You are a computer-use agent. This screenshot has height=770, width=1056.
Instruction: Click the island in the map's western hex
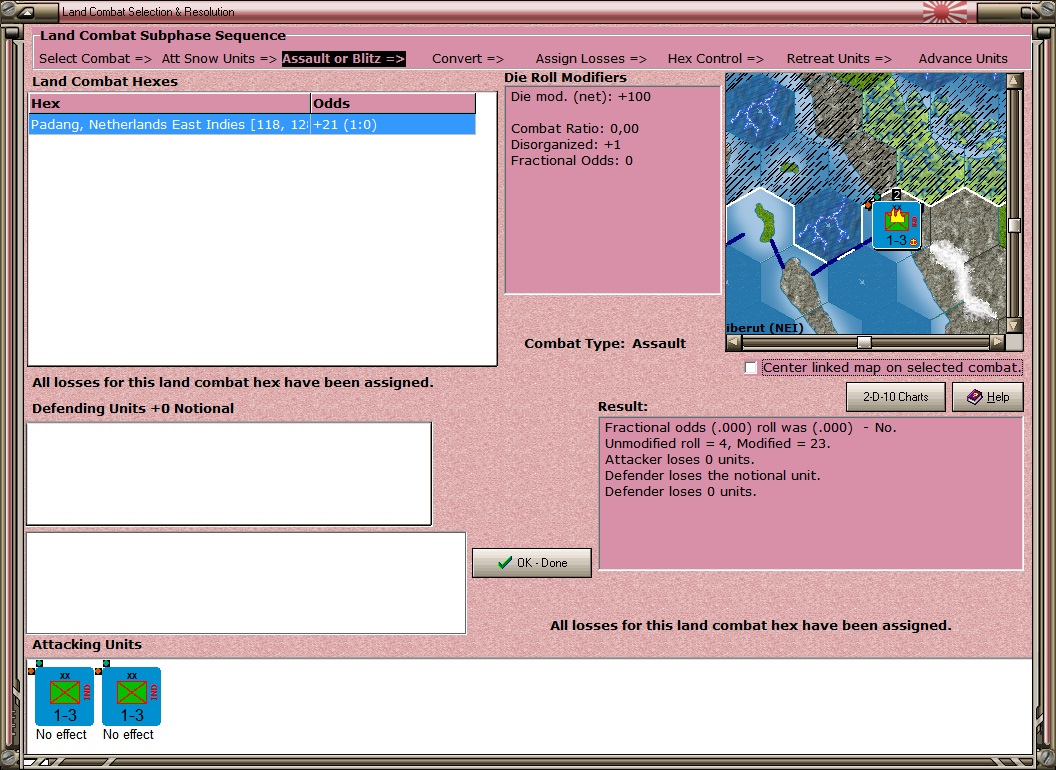click(764, 222)
